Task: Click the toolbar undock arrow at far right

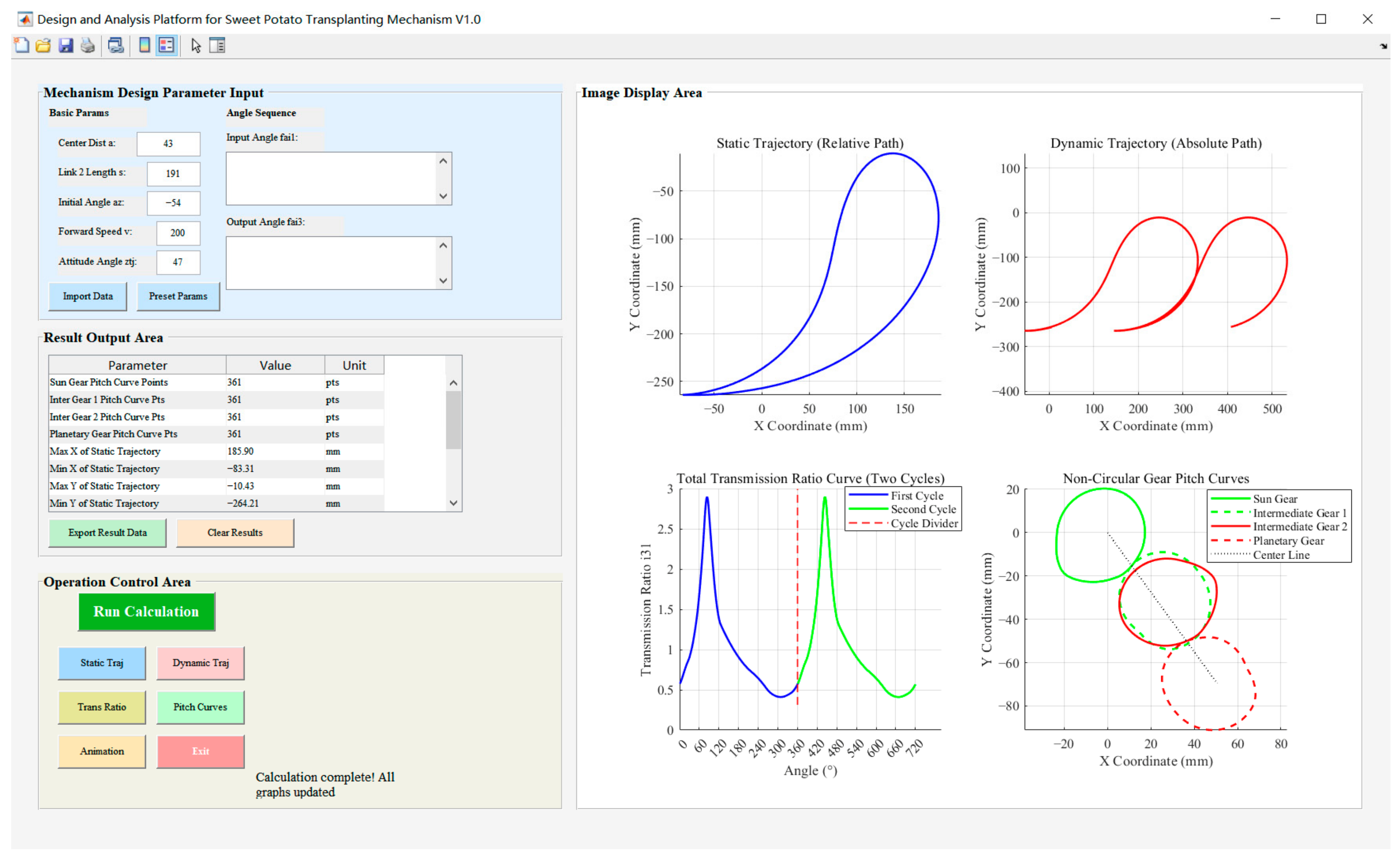Action: pos(1383,46)
